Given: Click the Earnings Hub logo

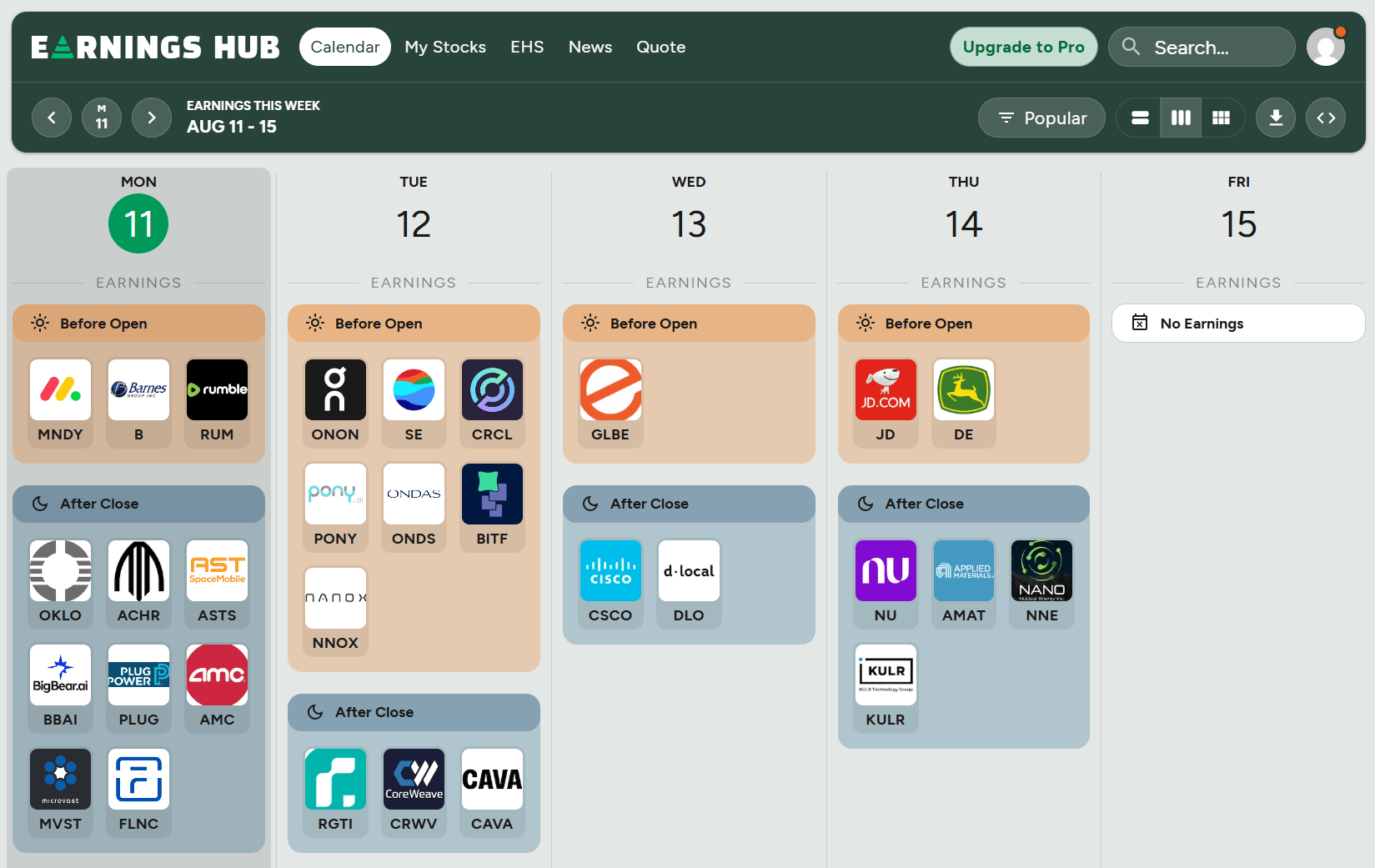Looking at the screenshot, I should click(155, 48).
